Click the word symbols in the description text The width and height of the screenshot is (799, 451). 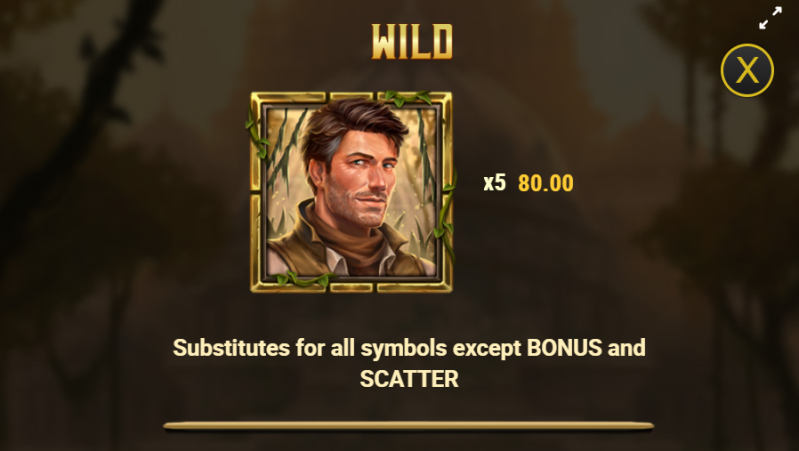click(404, 349)
